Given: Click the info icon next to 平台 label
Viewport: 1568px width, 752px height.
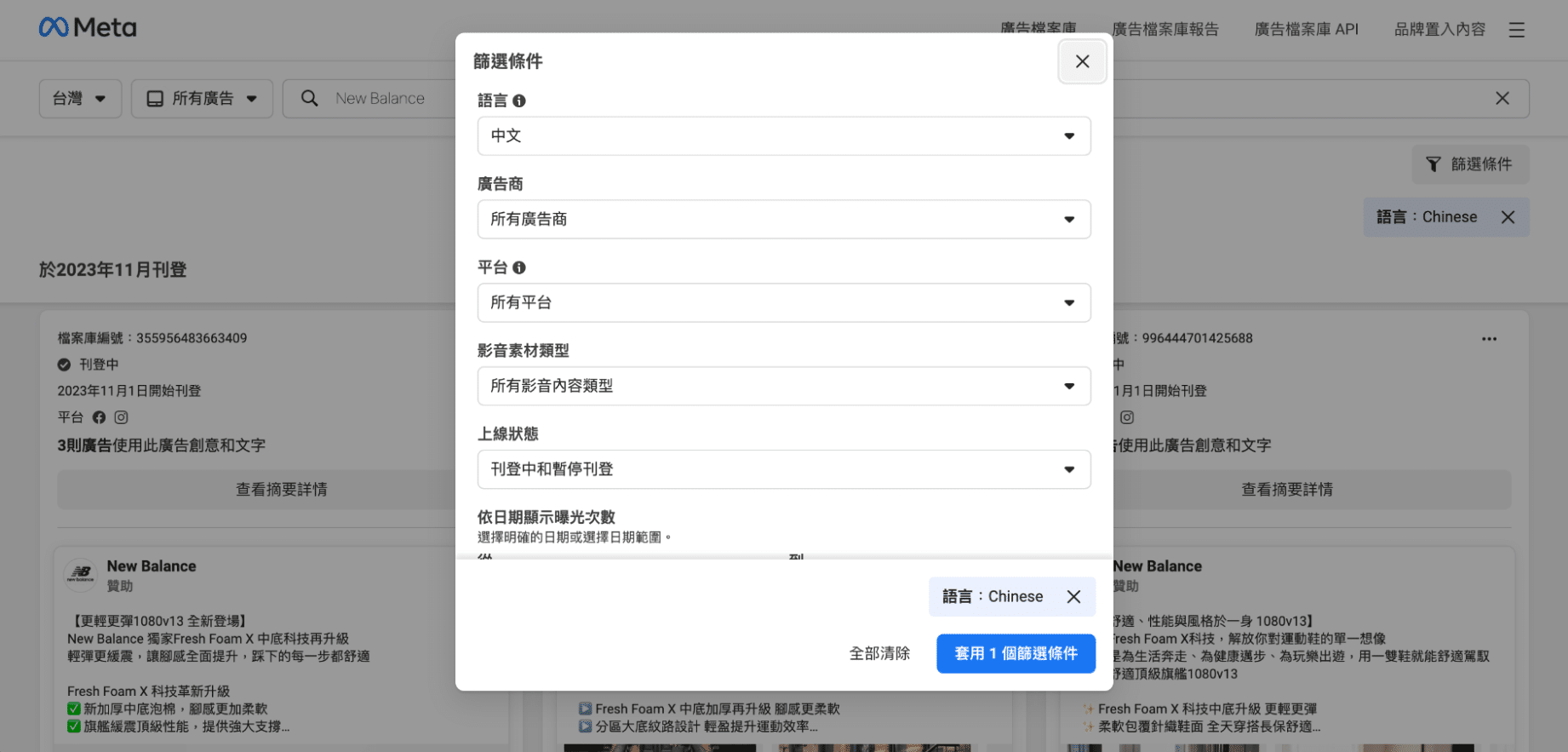Looking at the screenshot, I should [519, 267].
